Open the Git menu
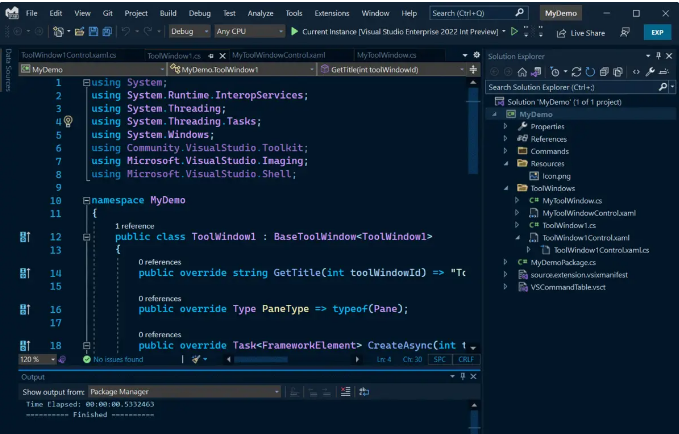 click(x=107, y=13)
